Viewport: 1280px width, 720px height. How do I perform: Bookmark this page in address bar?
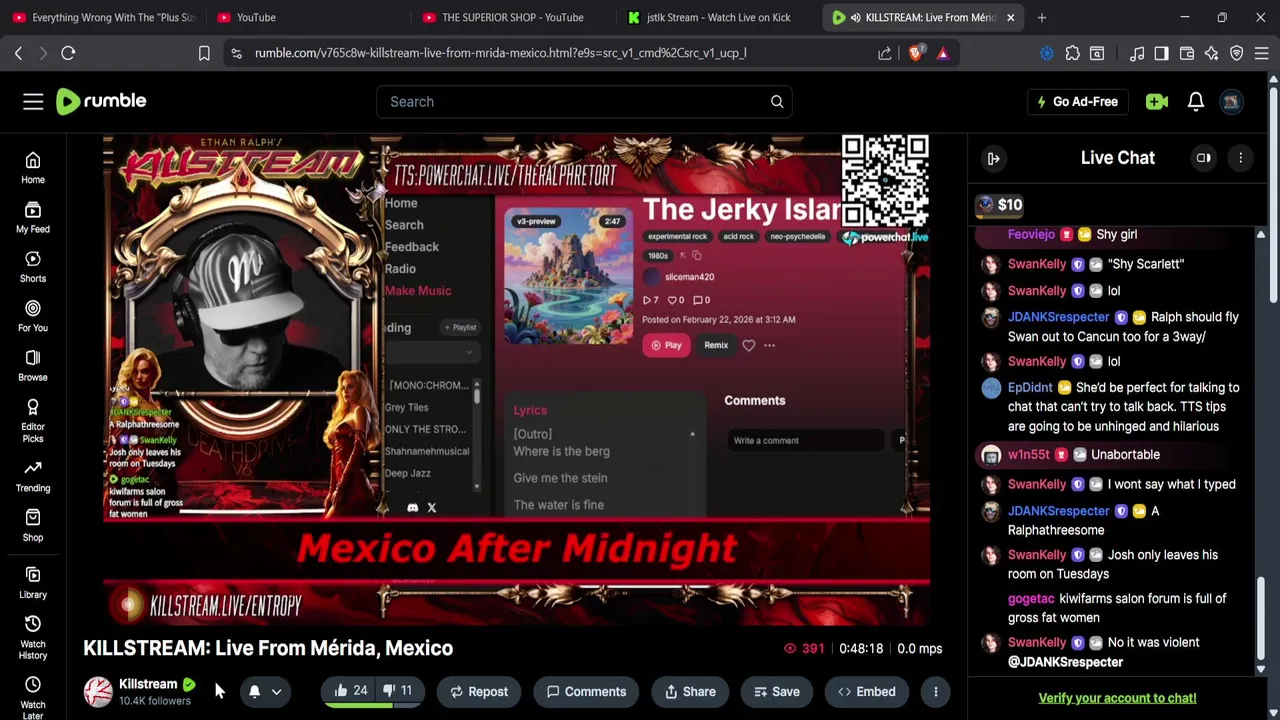coord(204,53)
